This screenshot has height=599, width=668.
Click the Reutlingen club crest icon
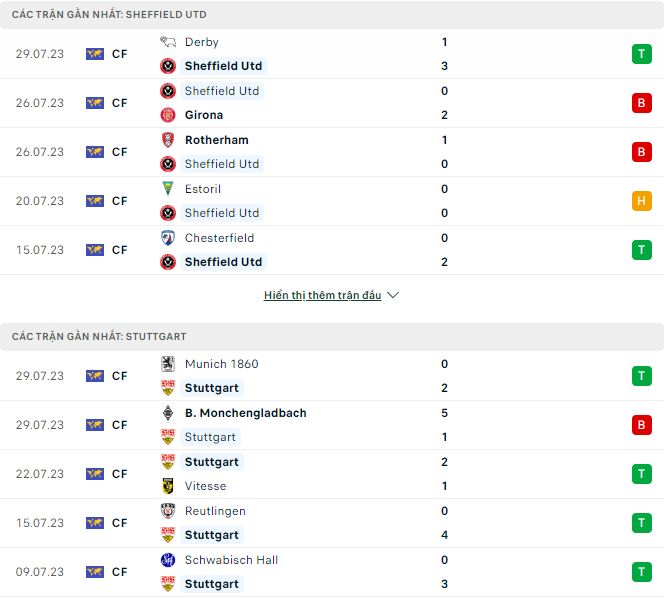[x=168, y=511]
